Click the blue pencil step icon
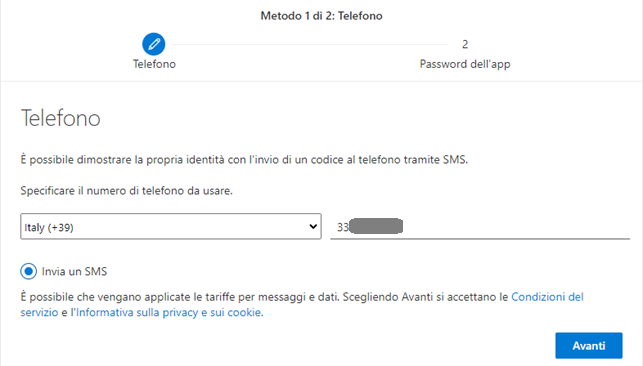The height and width of the screenshot is (366, 643). [154, 44]
